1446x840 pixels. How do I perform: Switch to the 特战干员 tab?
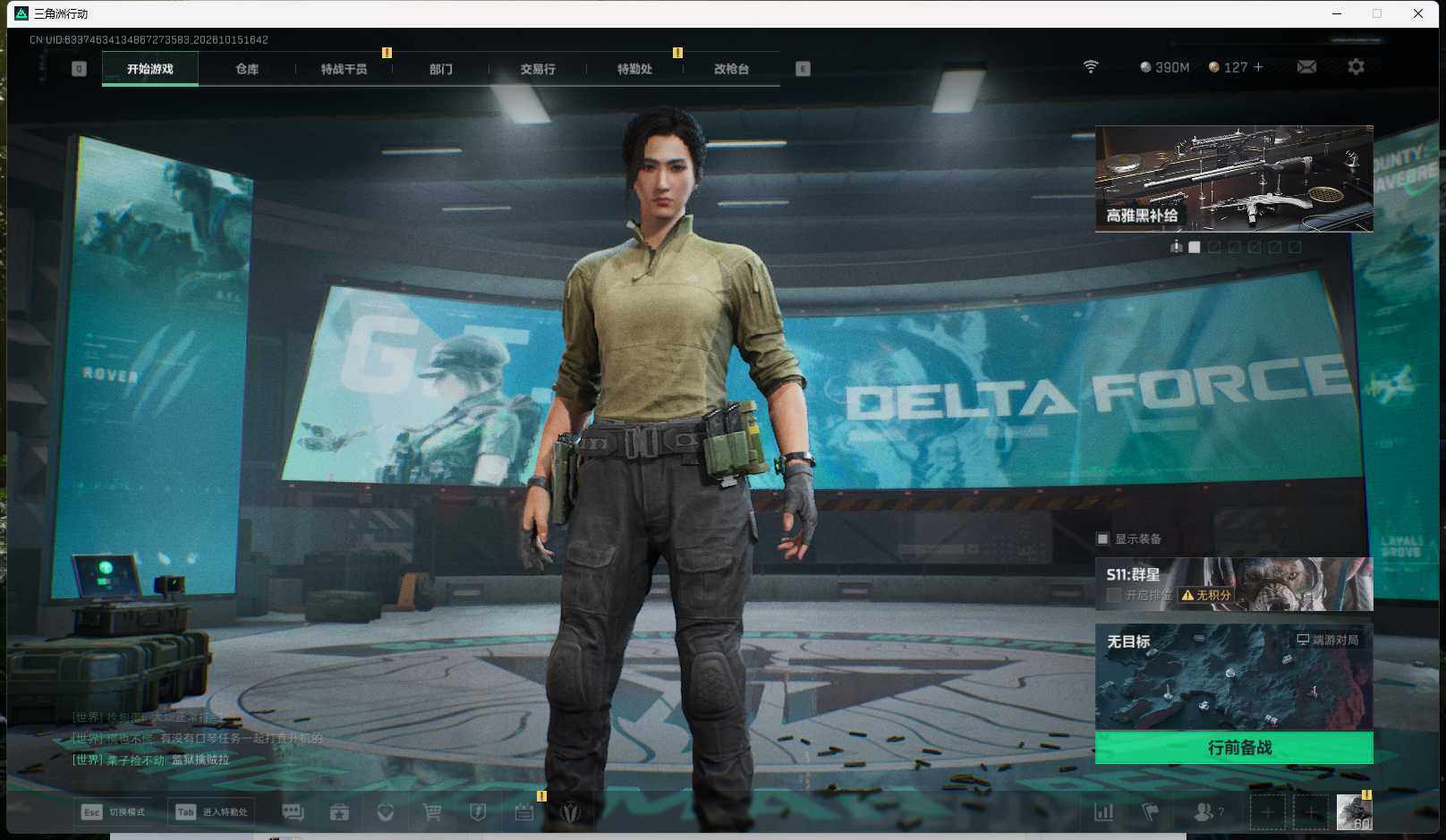[x=344, y=69]
